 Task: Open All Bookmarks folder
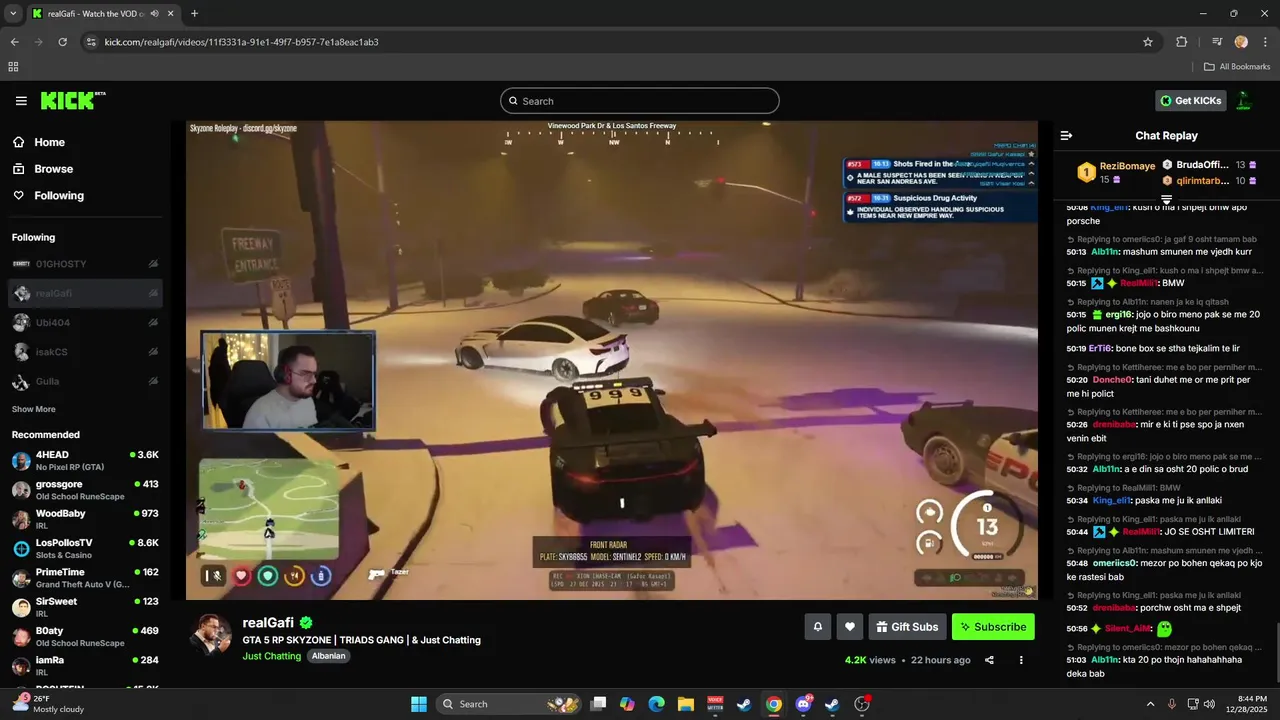click(1237, 67)
